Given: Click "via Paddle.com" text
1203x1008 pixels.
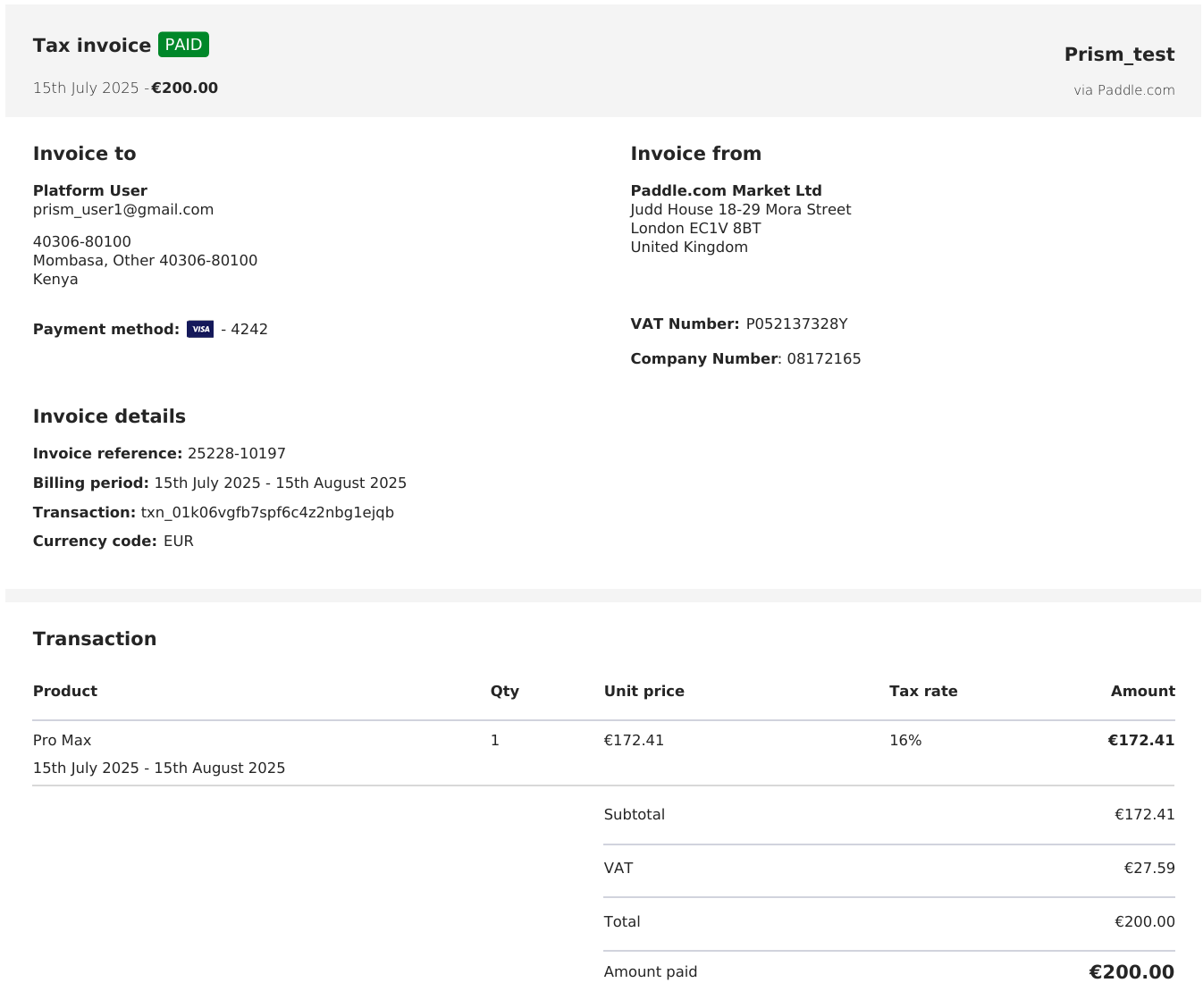Looking at the screenshot, I should 1124,90.
